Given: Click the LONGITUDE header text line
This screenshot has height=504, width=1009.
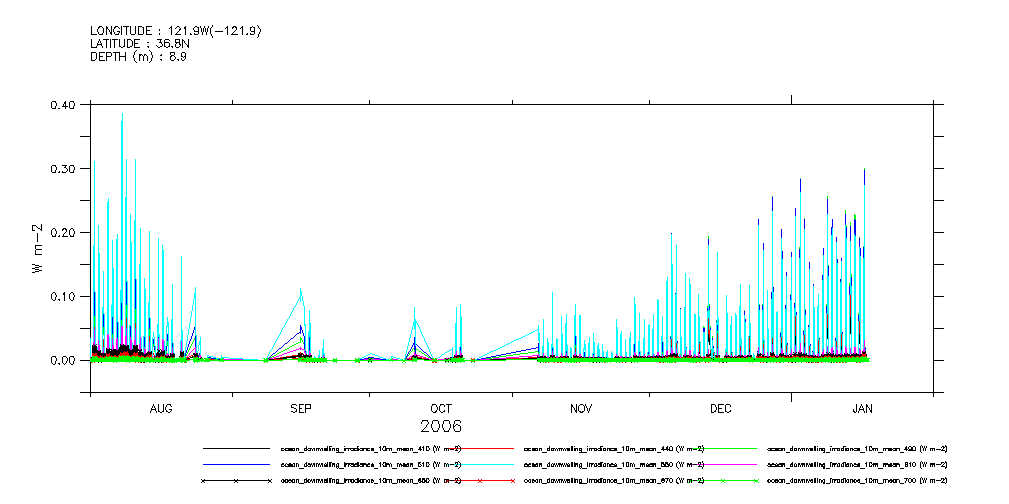Looking at the screenshot, I should click(x=176, y=32).
